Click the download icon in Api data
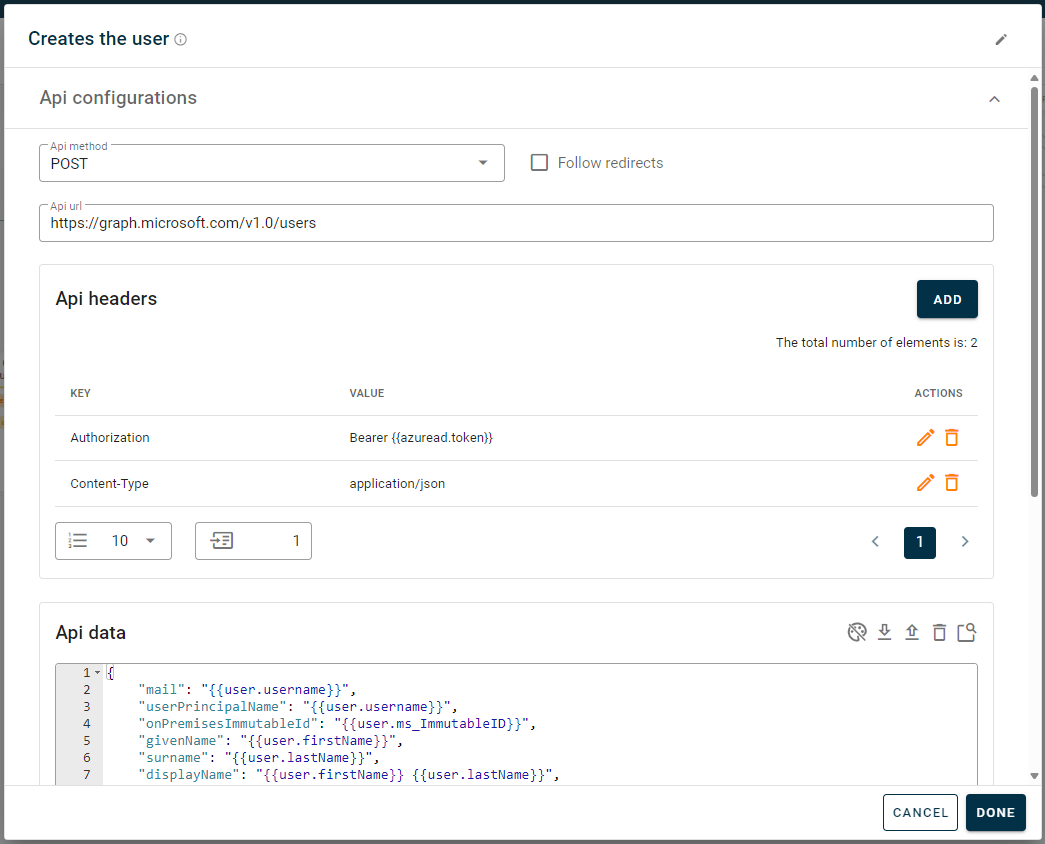The height and width of the screenshot is (844, 1045). [884, 632]
